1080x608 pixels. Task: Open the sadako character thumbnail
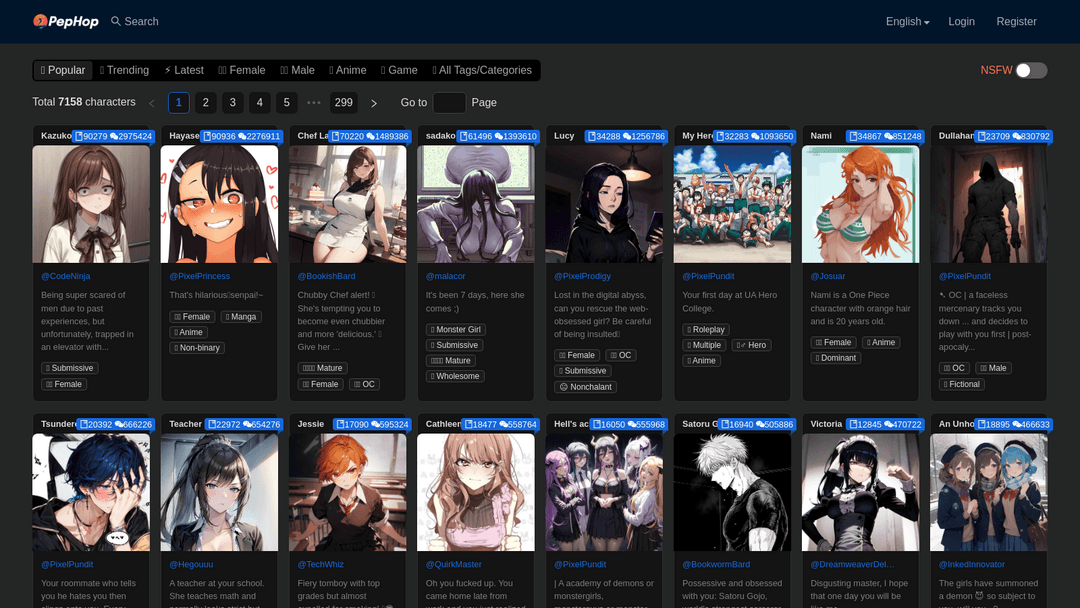(x=476, y=205)
